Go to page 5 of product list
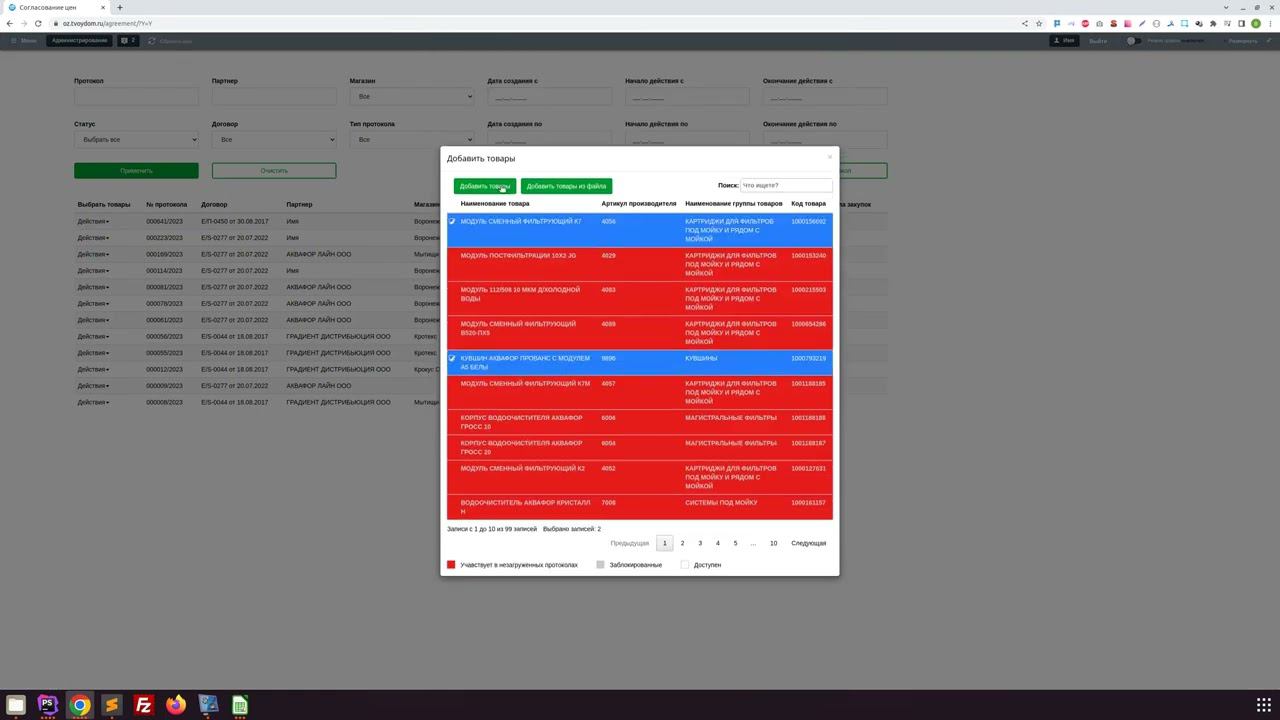The image size is (1280, 720). point(735,543)
